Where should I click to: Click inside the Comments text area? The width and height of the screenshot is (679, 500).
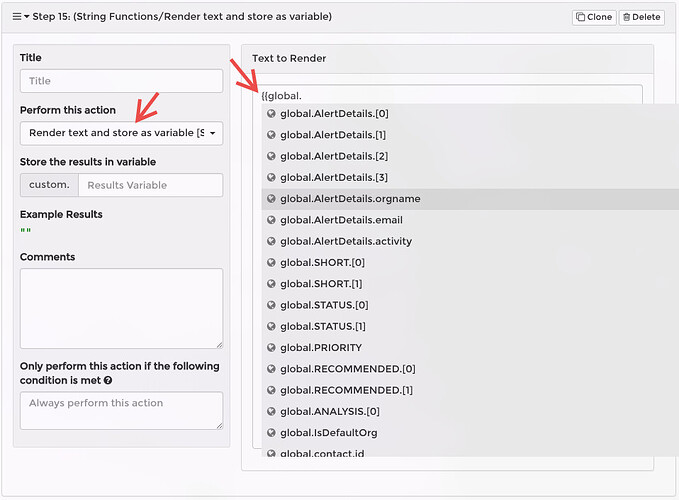[121, 308]
